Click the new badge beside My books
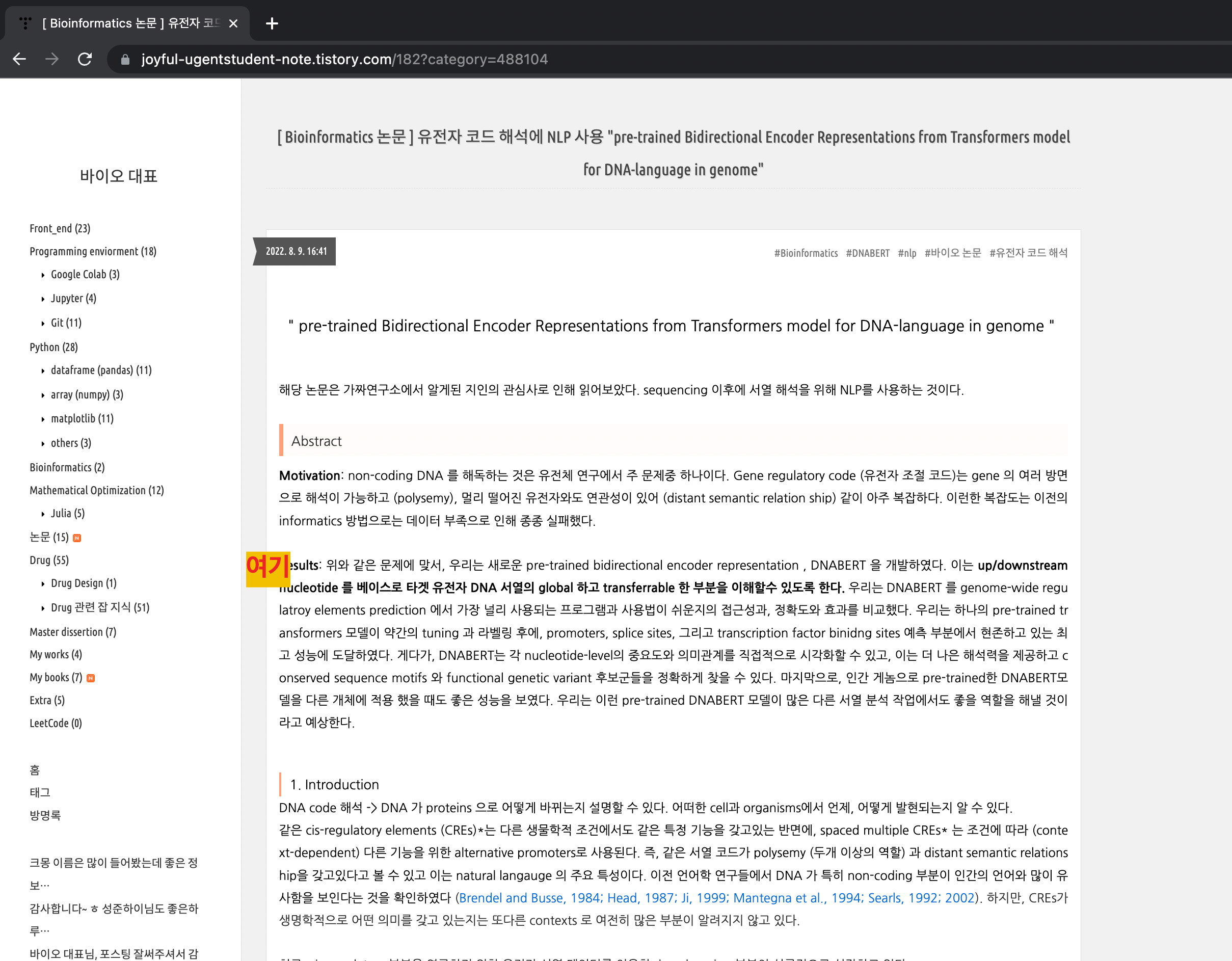 90,678
